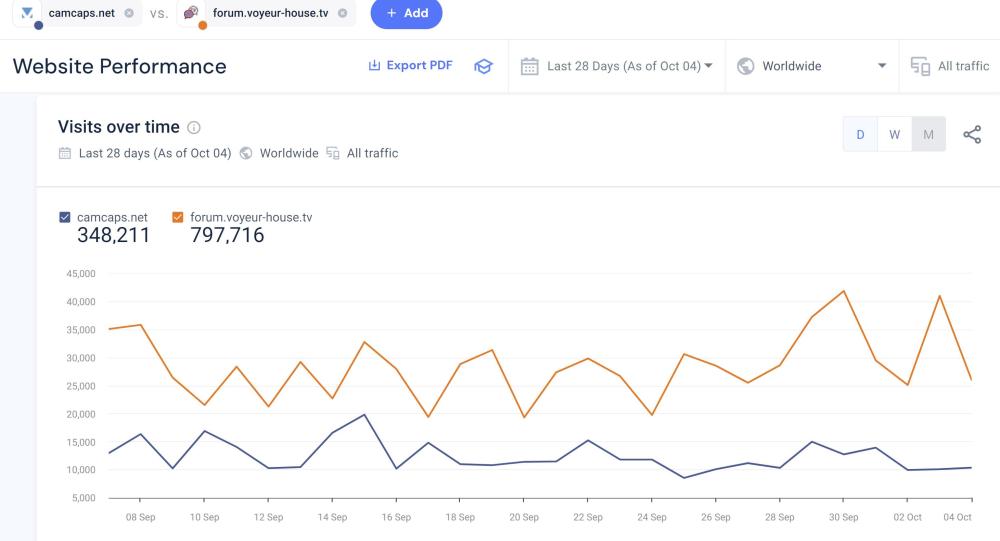
Task: Click the camcaps.net site favicon
Action: [27, 13]
